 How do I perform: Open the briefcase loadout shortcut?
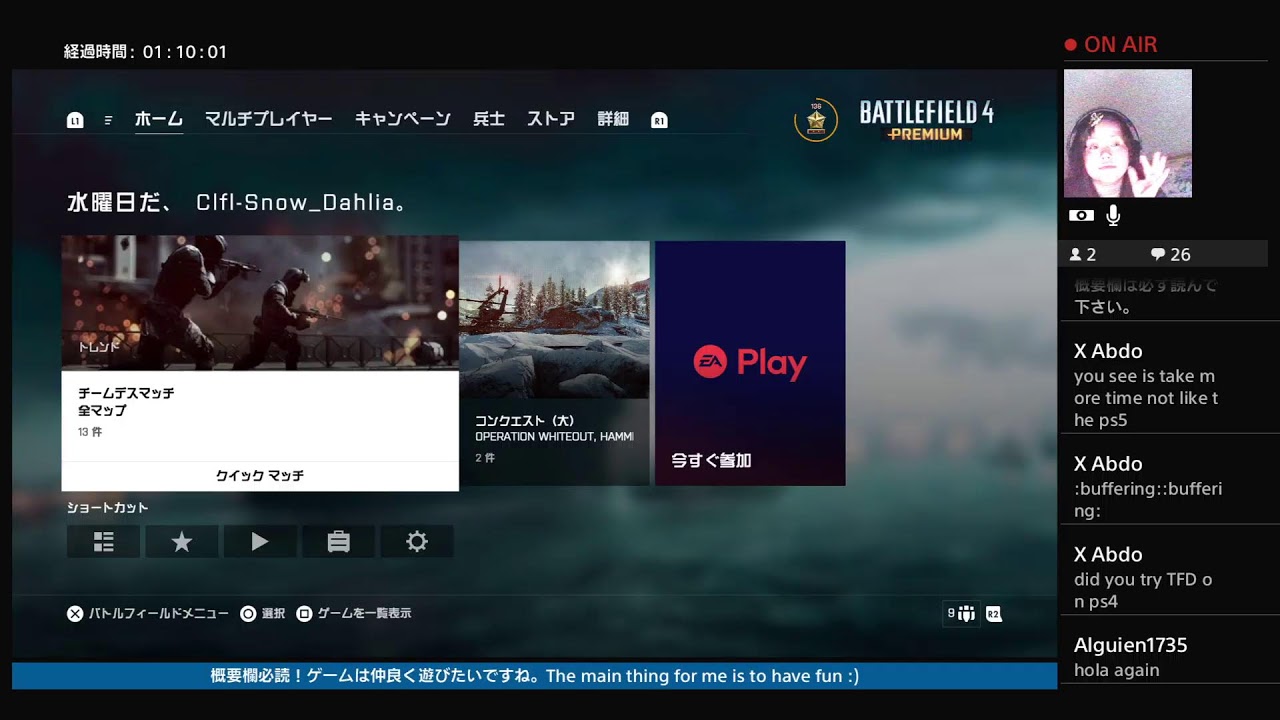click(339, 542)
